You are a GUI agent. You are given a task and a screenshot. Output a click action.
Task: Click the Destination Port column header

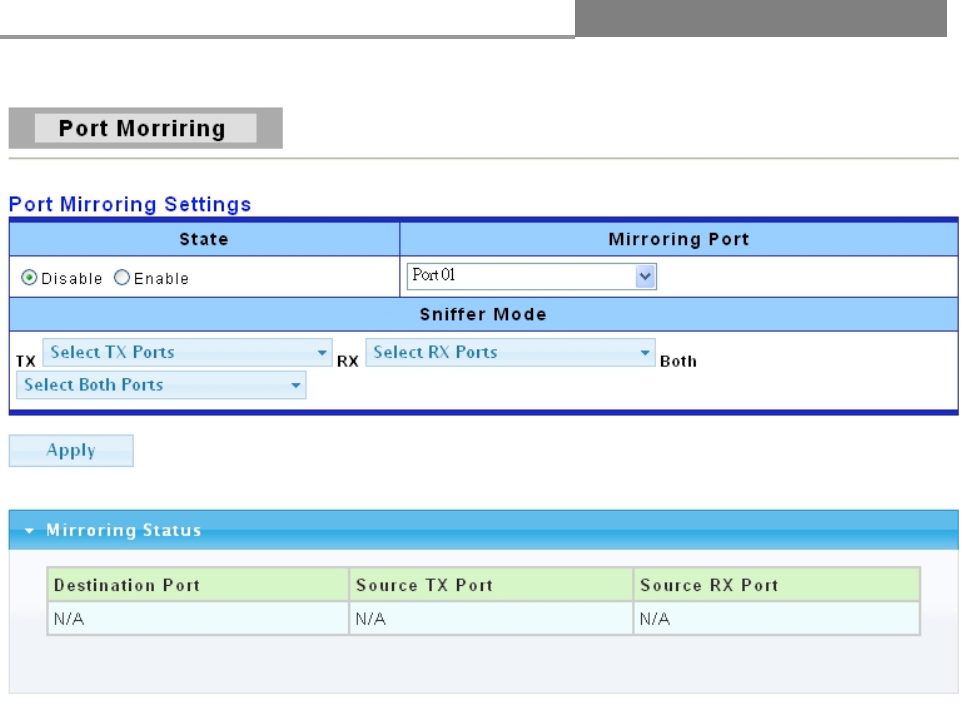(198, 585)
